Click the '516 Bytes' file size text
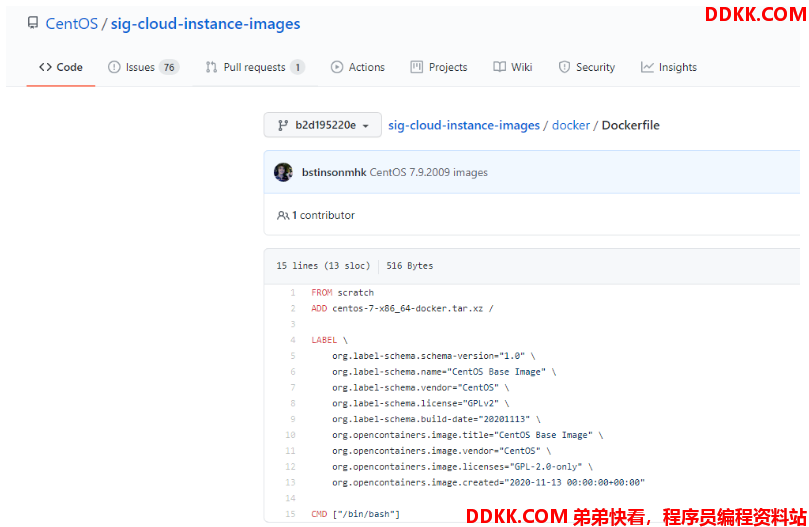Screen dimensions: 809x527 point(410,266)
